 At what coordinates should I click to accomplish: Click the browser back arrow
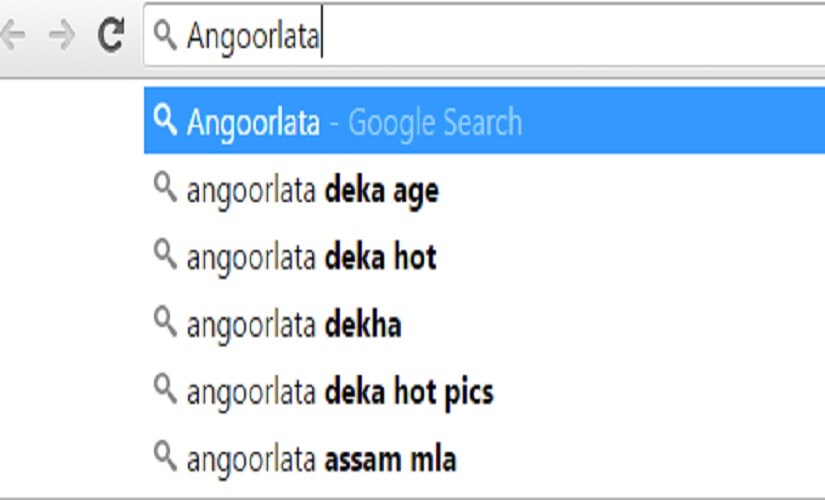coord(13,35)
